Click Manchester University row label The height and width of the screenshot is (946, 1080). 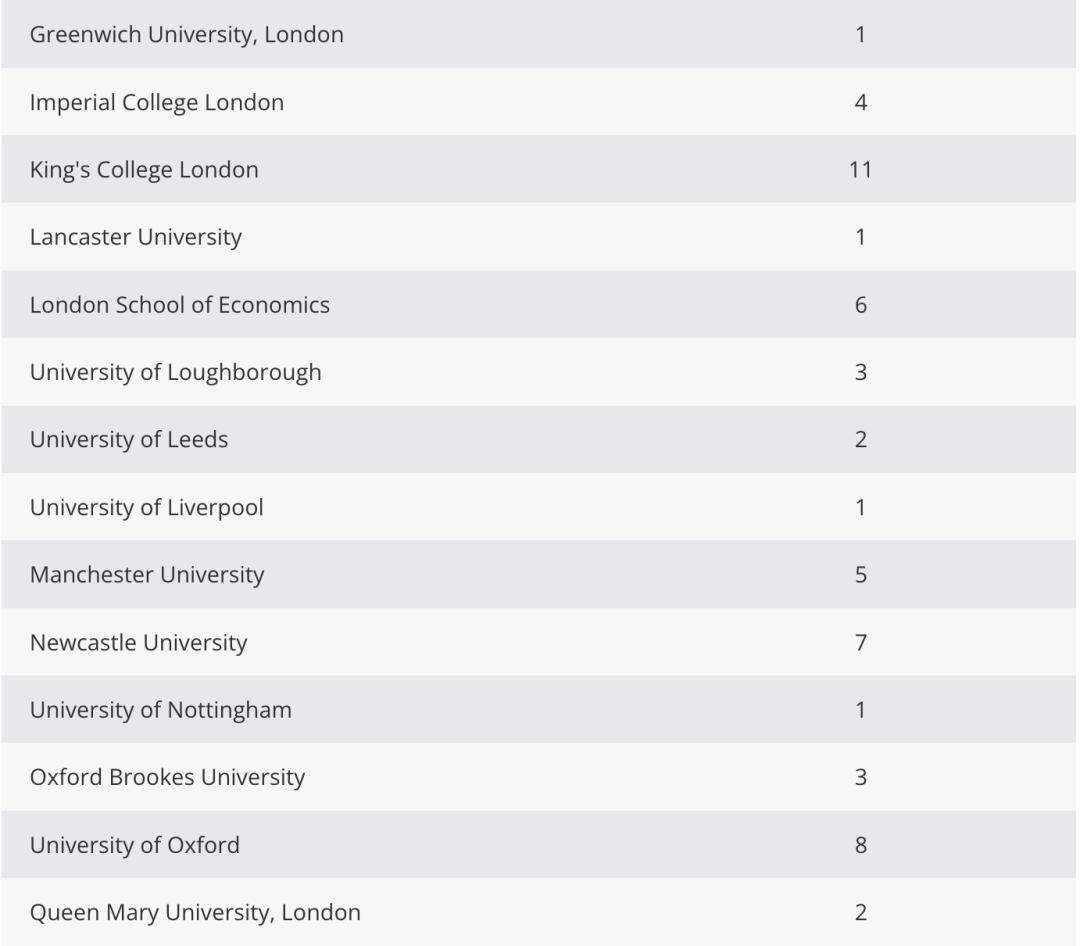[x=146, y=575]
